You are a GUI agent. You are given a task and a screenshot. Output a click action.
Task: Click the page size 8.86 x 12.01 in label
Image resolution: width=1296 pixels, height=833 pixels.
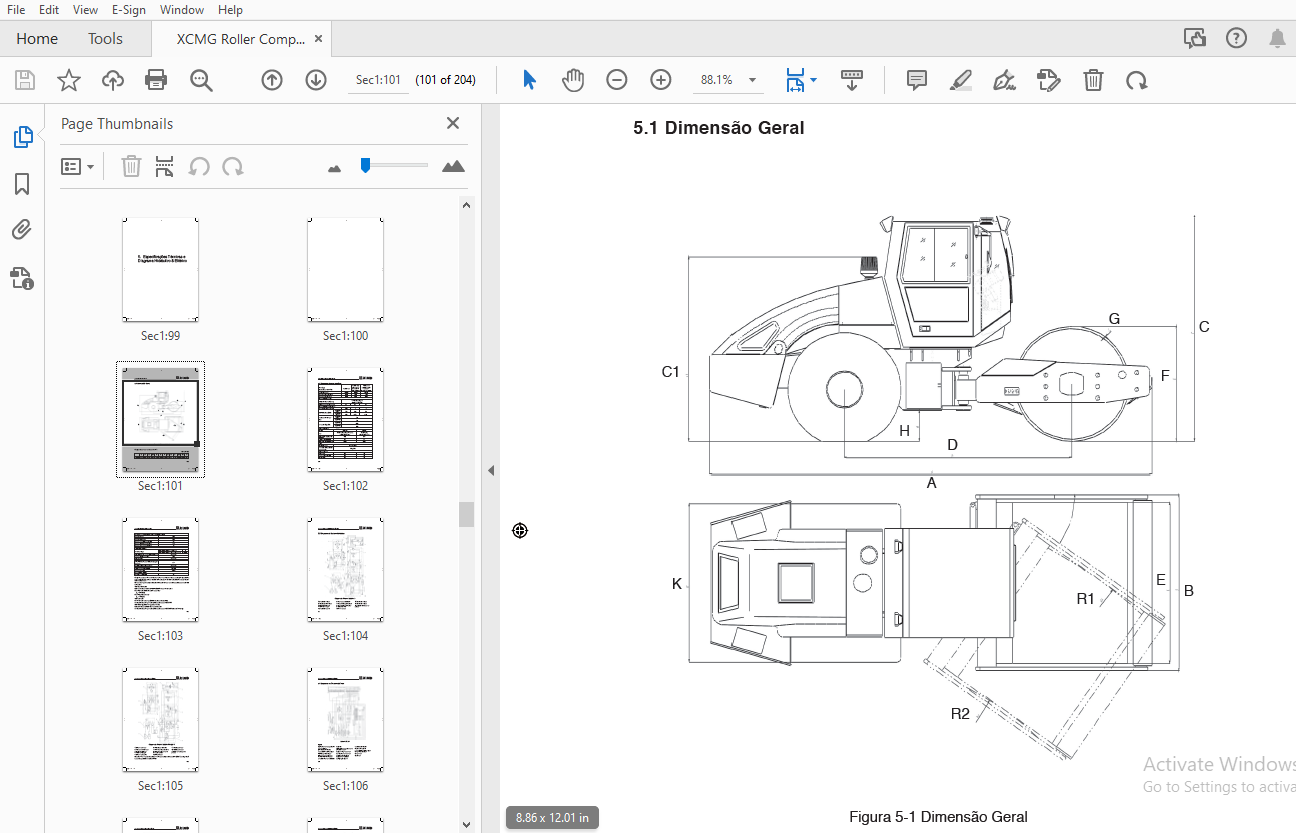click(x=552, y=817)
